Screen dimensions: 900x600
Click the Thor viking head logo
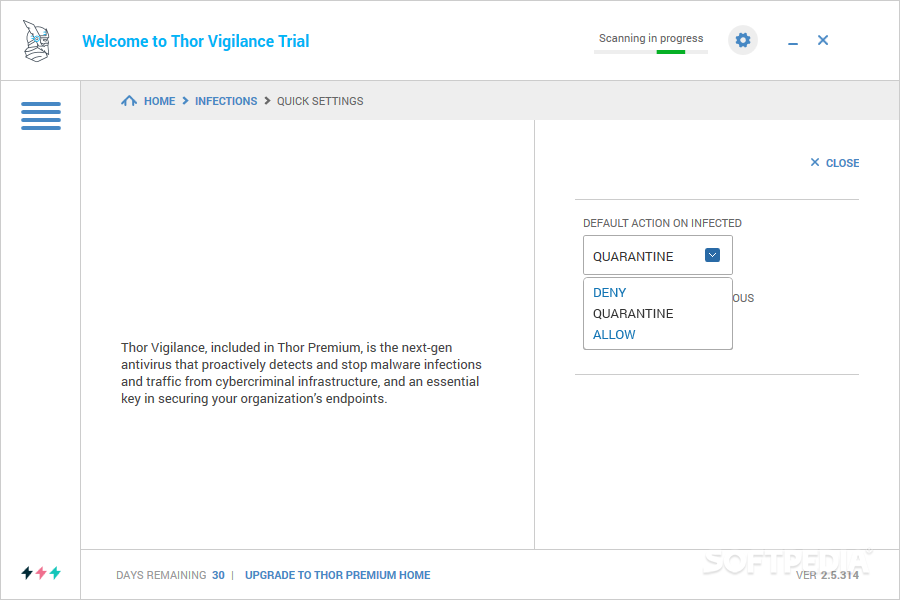pyautogui.click(x=37, y=41)
